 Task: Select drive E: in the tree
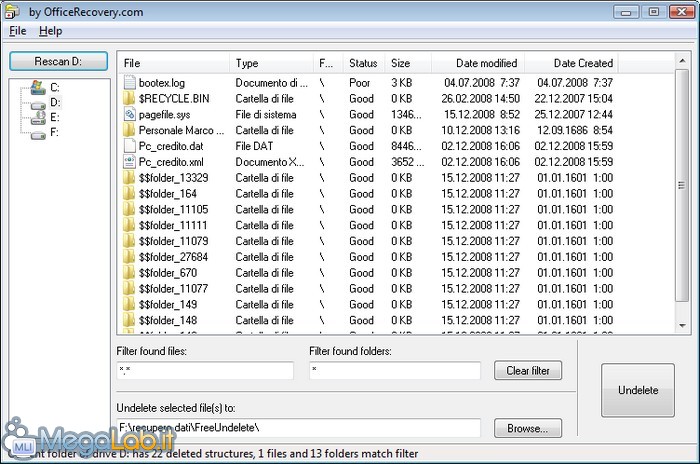point(54,118)
